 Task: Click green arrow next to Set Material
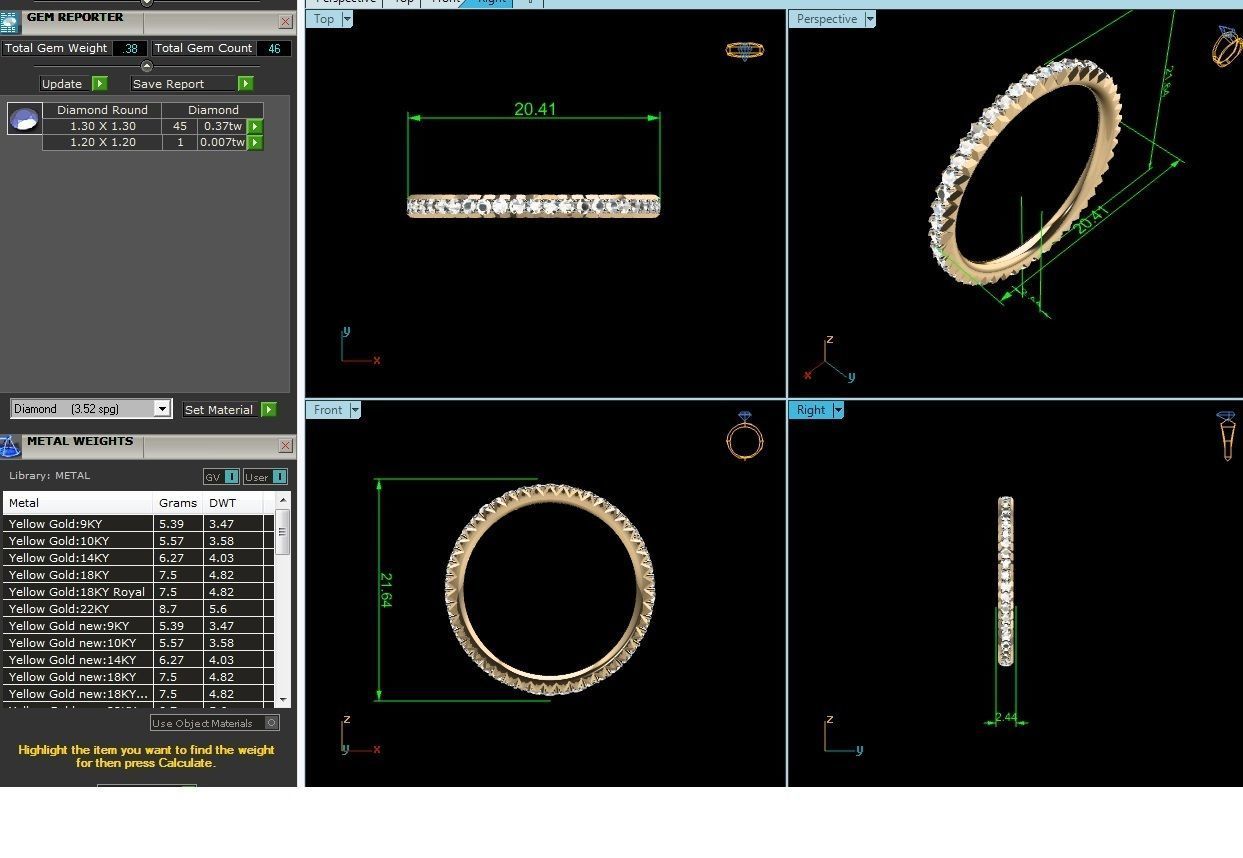click(269, 409)
